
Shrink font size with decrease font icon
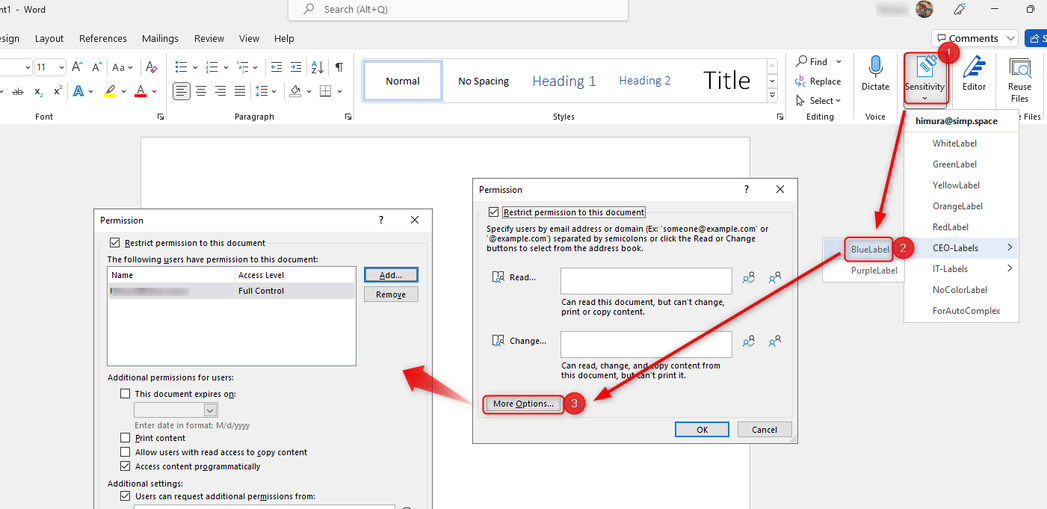(97, 67)
